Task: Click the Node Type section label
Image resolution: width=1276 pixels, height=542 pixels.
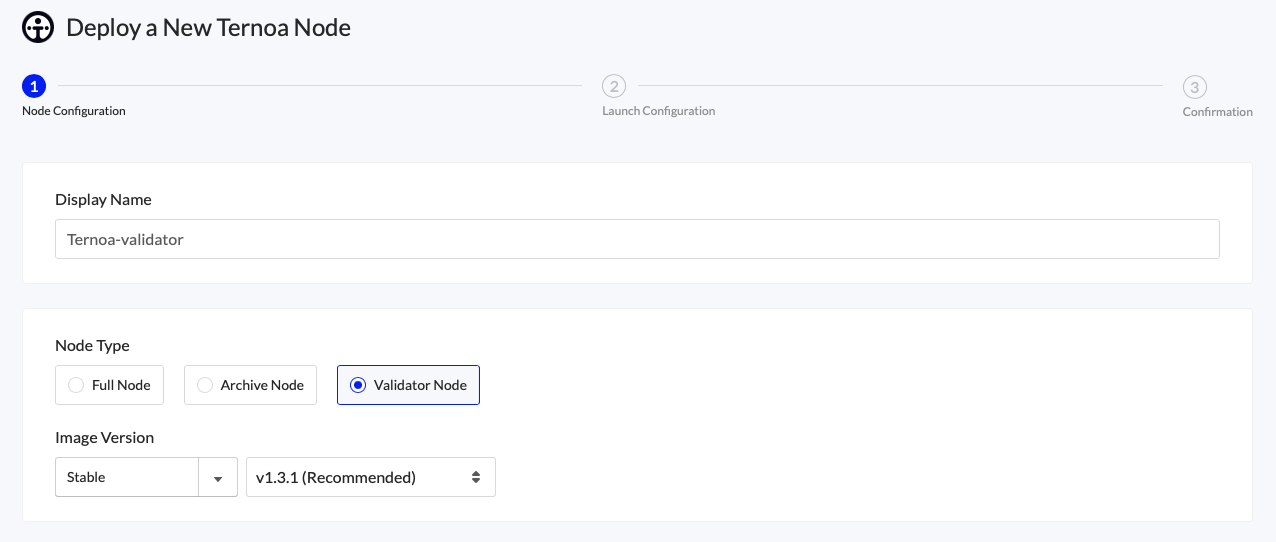Action: coord(92,345)
